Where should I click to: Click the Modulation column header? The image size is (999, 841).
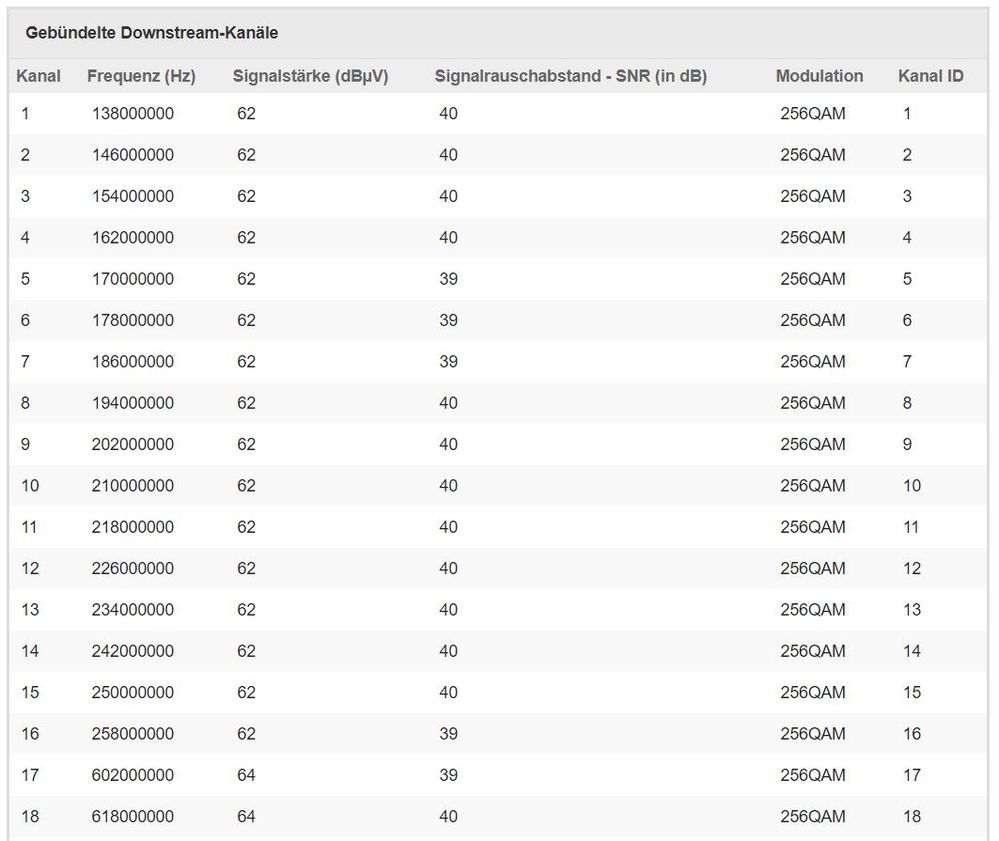point(819,76)
